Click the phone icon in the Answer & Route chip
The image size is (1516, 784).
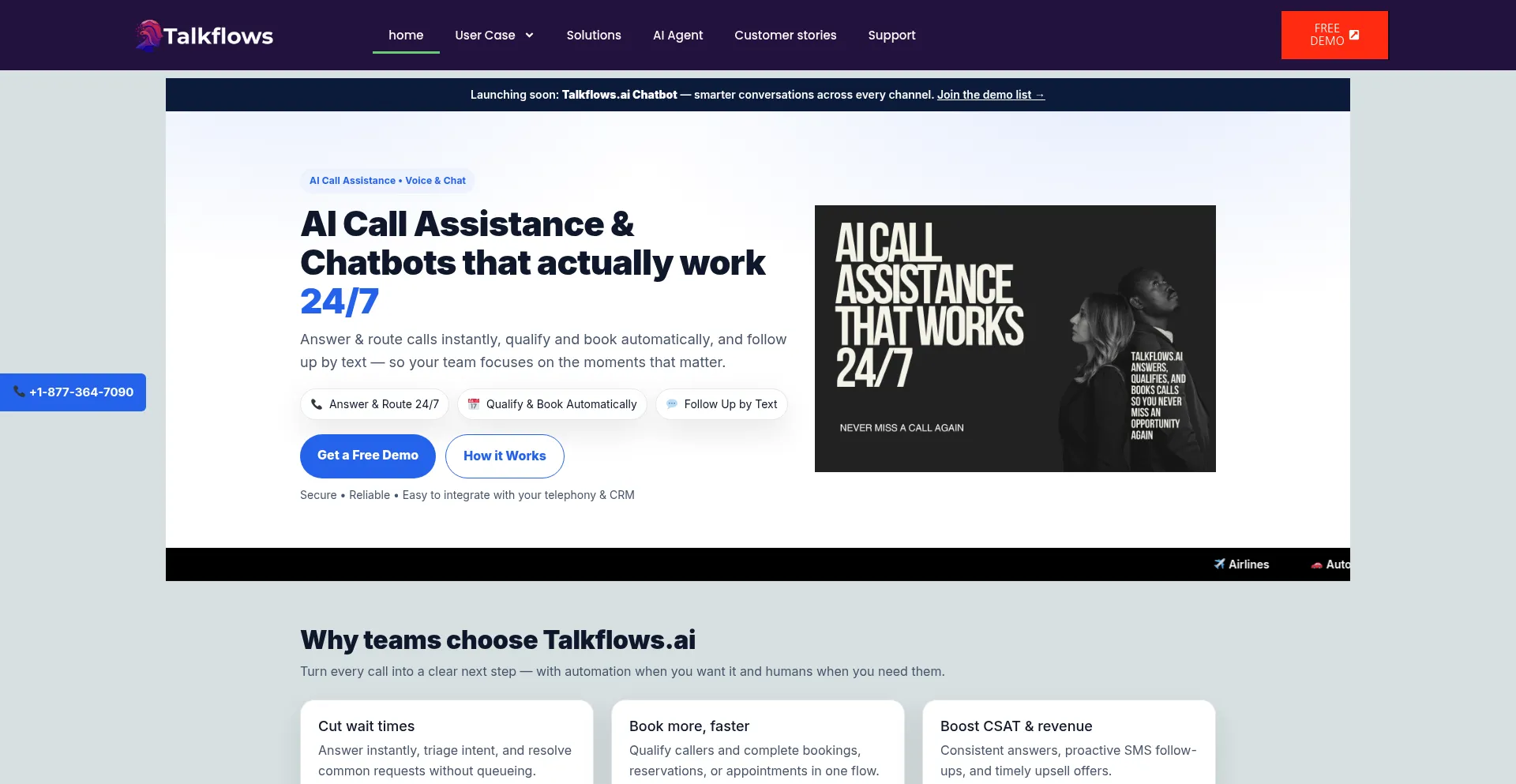coord(317,404)
